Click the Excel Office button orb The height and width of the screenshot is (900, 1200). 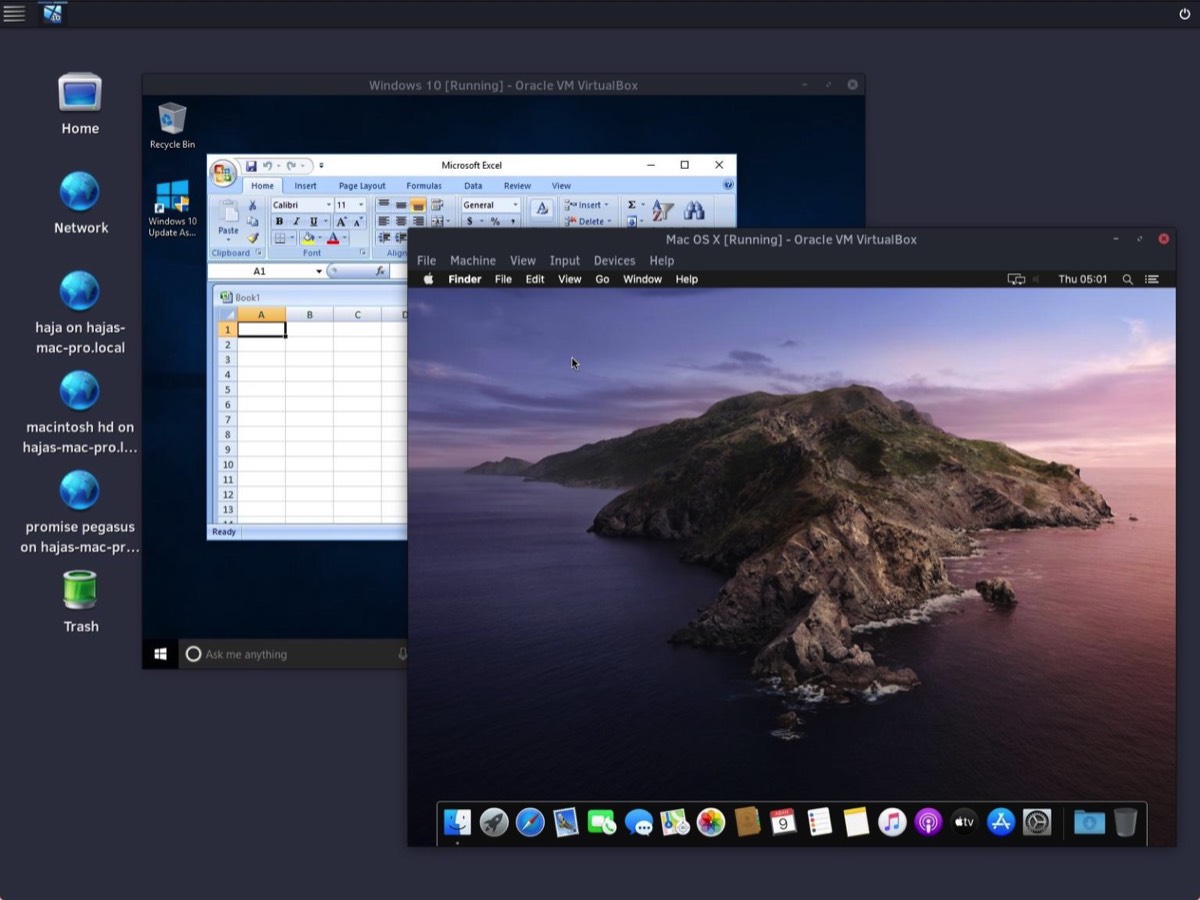223,172
